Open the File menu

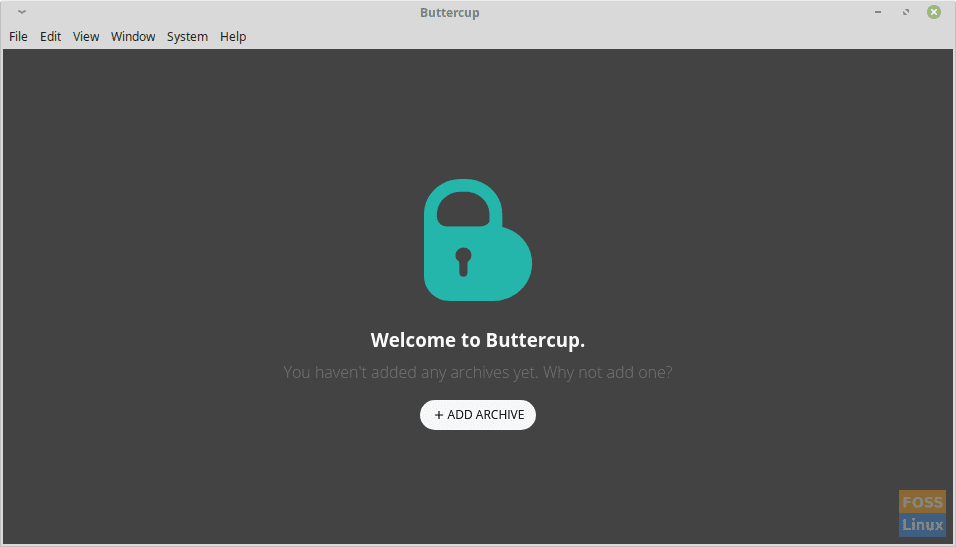click(18, 37)
